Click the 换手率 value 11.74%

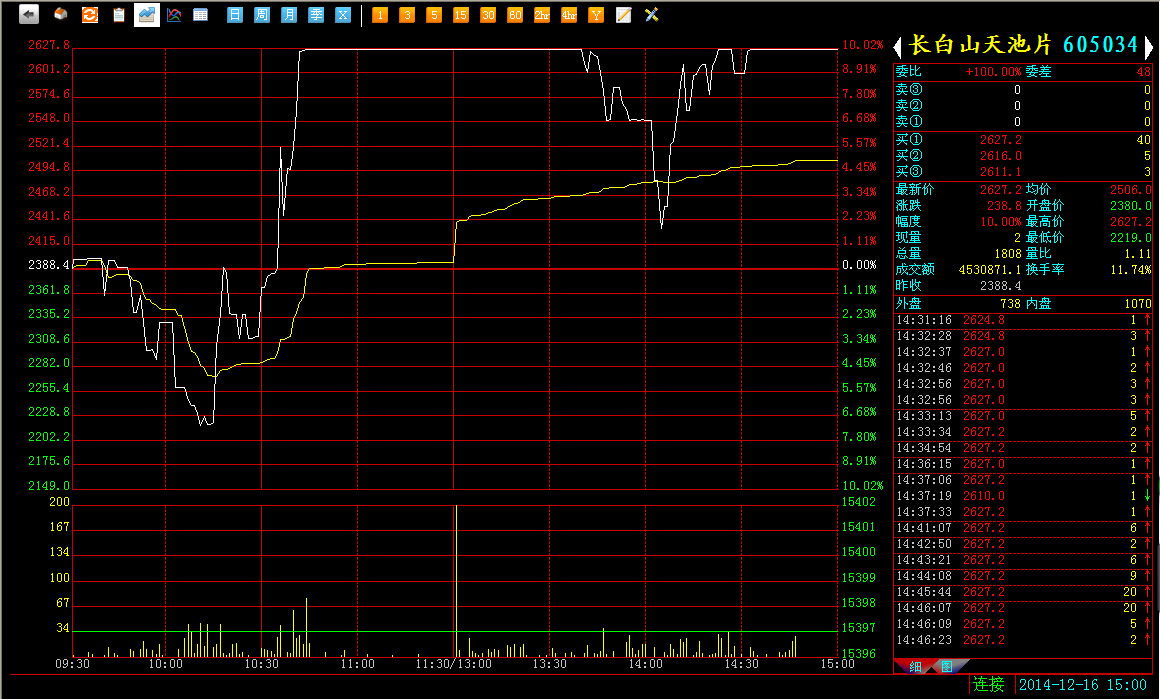point(1130,270)
